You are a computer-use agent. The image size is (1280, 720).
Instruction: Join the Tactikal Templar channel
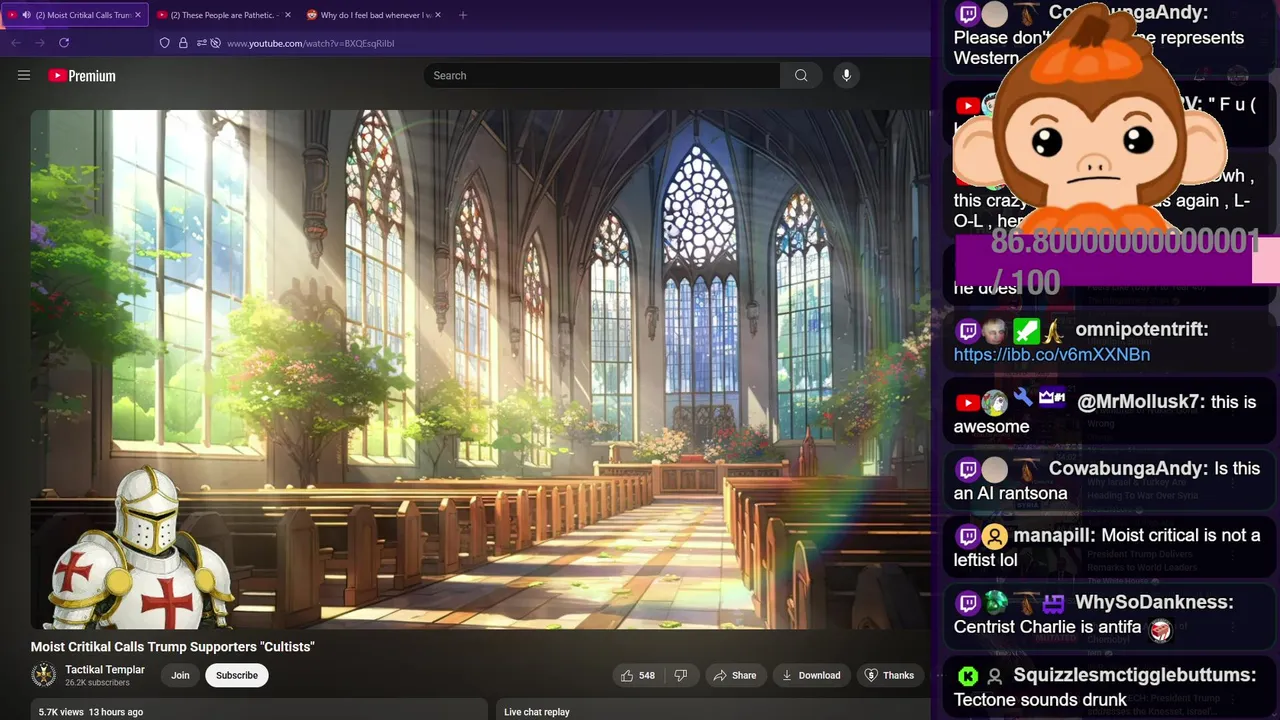tap(180, 675)
